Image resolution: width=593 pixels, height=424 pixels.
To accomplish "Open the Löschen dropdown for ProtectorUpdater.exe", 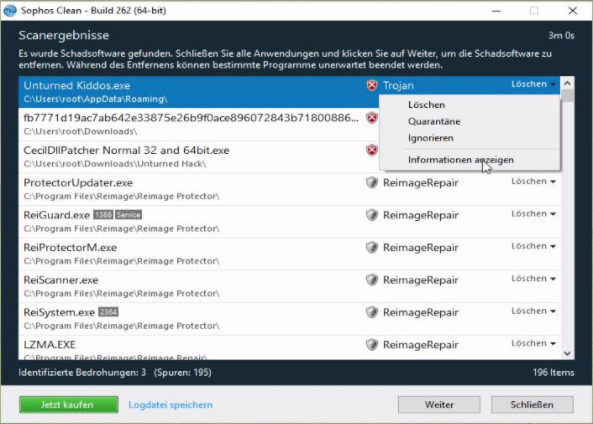I will [x=533, y=182].
